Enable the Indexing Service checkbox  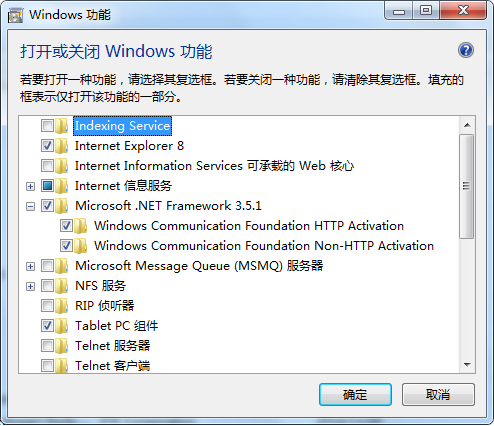point(47,126)
